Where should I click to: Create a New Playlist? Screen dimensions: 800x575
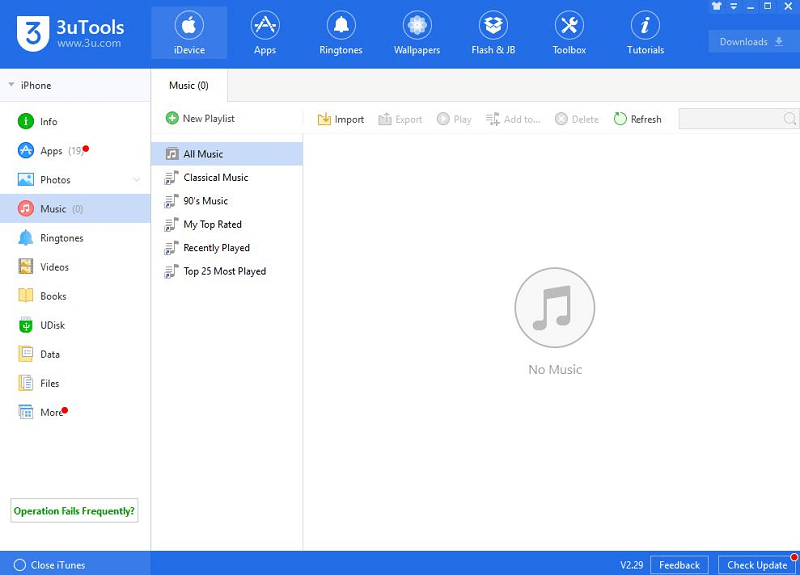tap(200, 119)
